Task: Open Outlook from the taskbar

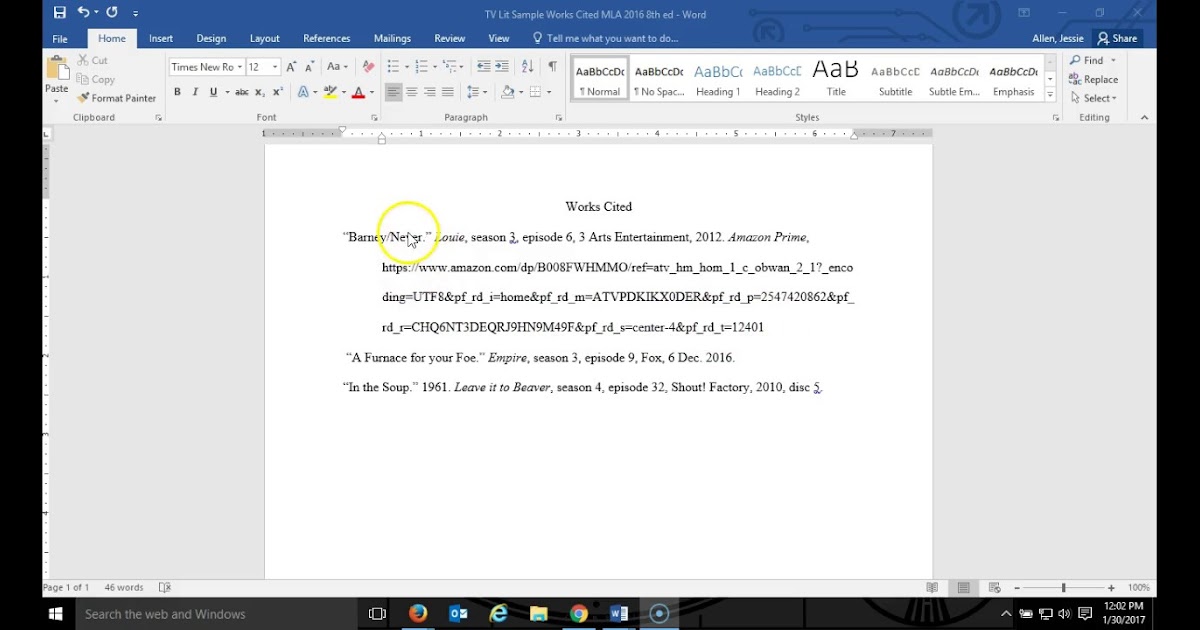Action: coord(459,614)
